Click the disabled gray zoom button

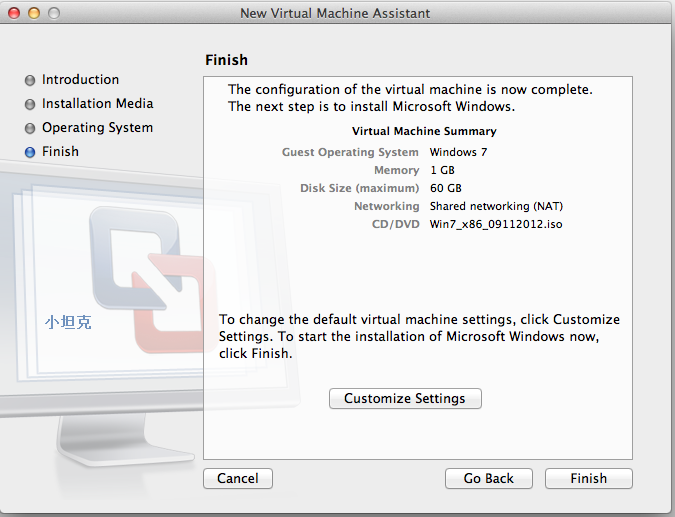(x=54, y=13)
